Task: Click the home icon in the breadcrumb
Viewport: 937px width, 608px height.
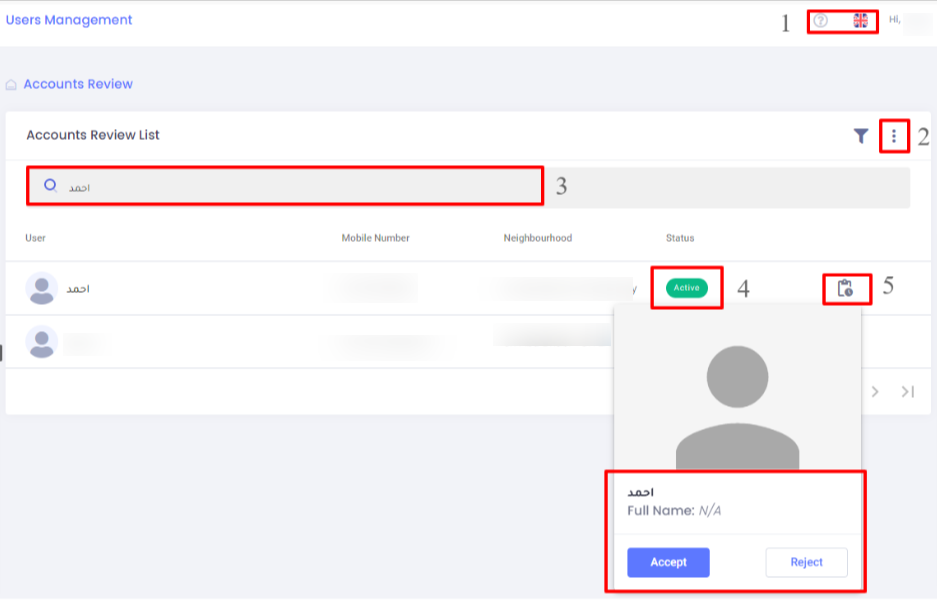Action: pos(11,85)
